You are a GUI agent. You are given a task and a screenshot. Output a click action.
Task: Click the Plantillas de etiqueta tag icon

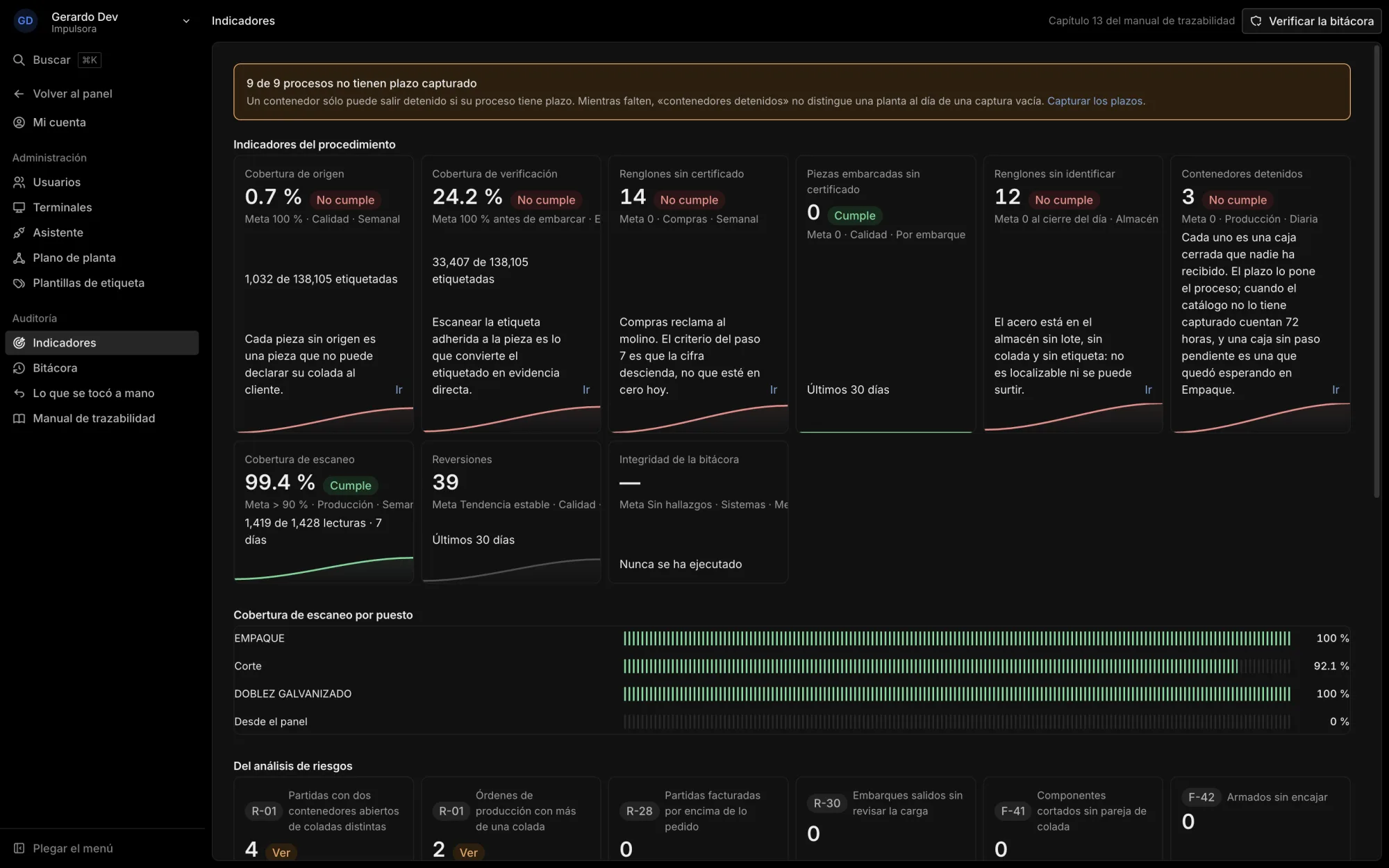point(19,283)
